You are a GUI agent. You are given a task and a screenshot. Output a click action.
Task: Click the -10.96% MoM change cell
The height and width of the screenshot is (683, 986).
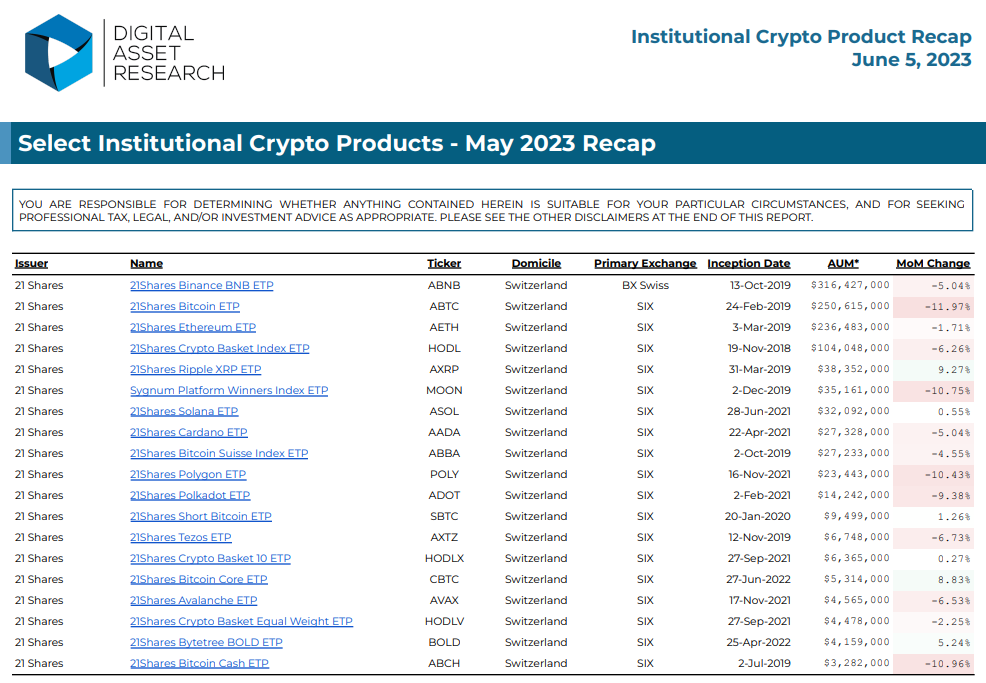933,664
